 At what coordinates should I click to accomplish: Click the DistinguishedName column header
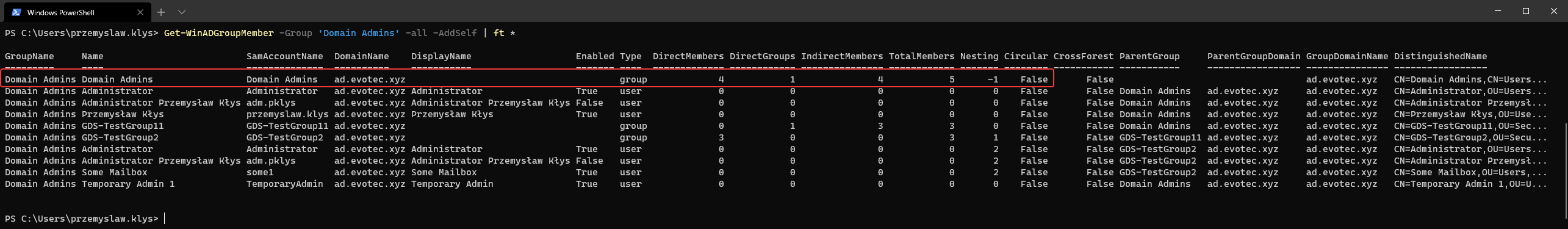(x=1440, y=56)
